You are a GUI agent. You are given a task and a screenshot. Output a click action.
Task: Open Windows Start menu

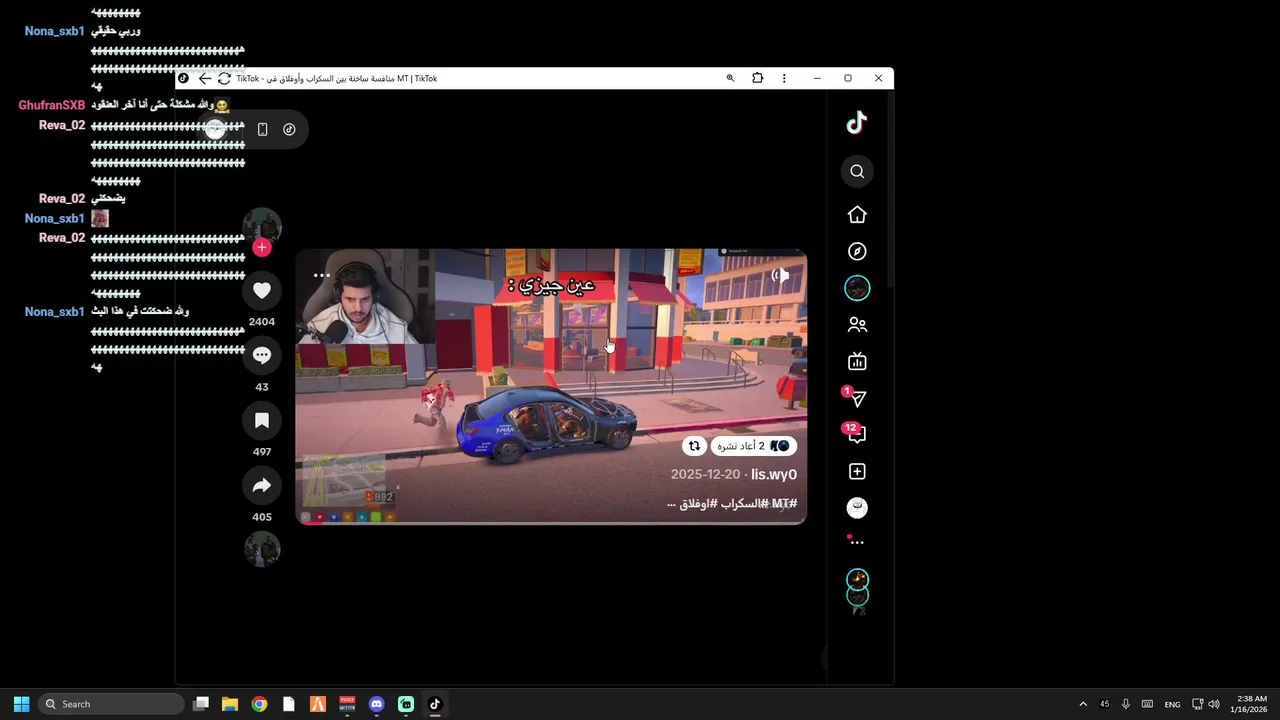coord(21,704)
